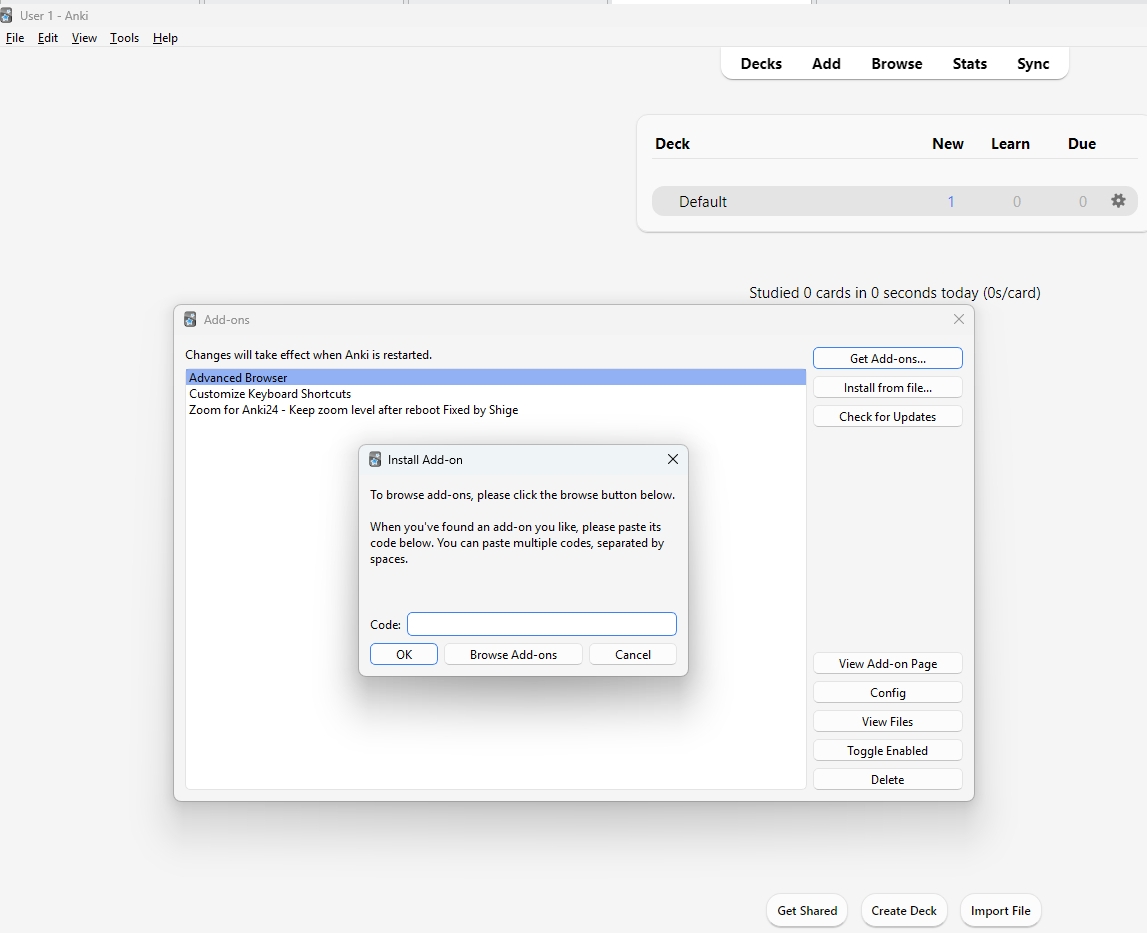Viewport: 1147px width, 933px height.
Task: Click Check for Updates button
Action: click(887, 416)
